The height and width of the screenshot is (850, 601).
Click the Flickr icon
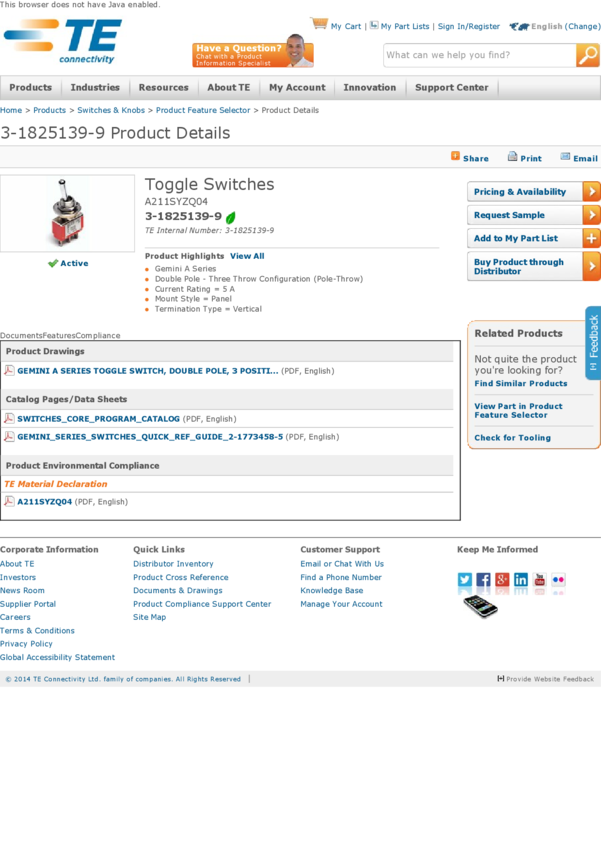point(558,580)
